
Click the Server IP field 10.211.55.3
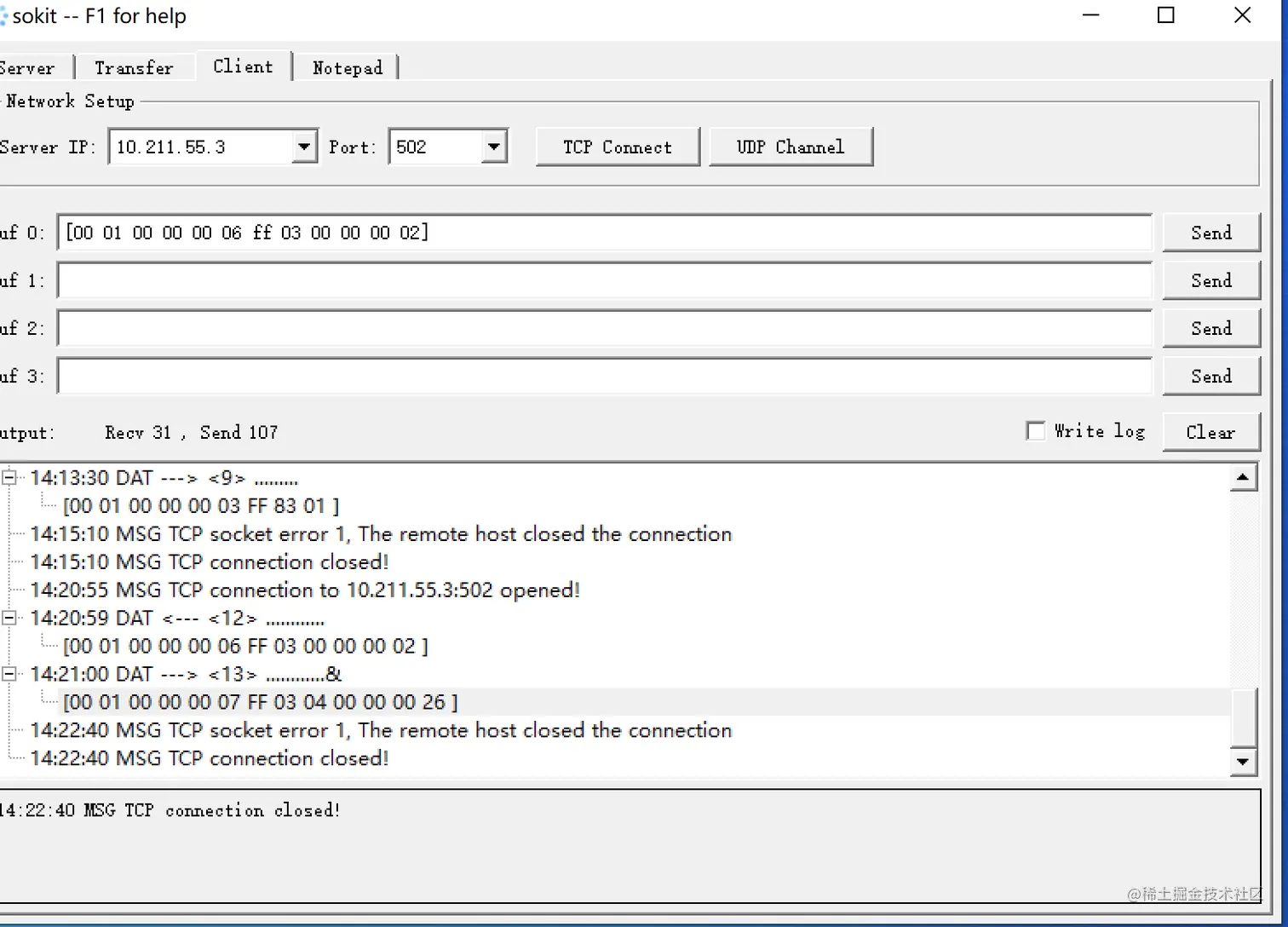[x=201, y=147]
